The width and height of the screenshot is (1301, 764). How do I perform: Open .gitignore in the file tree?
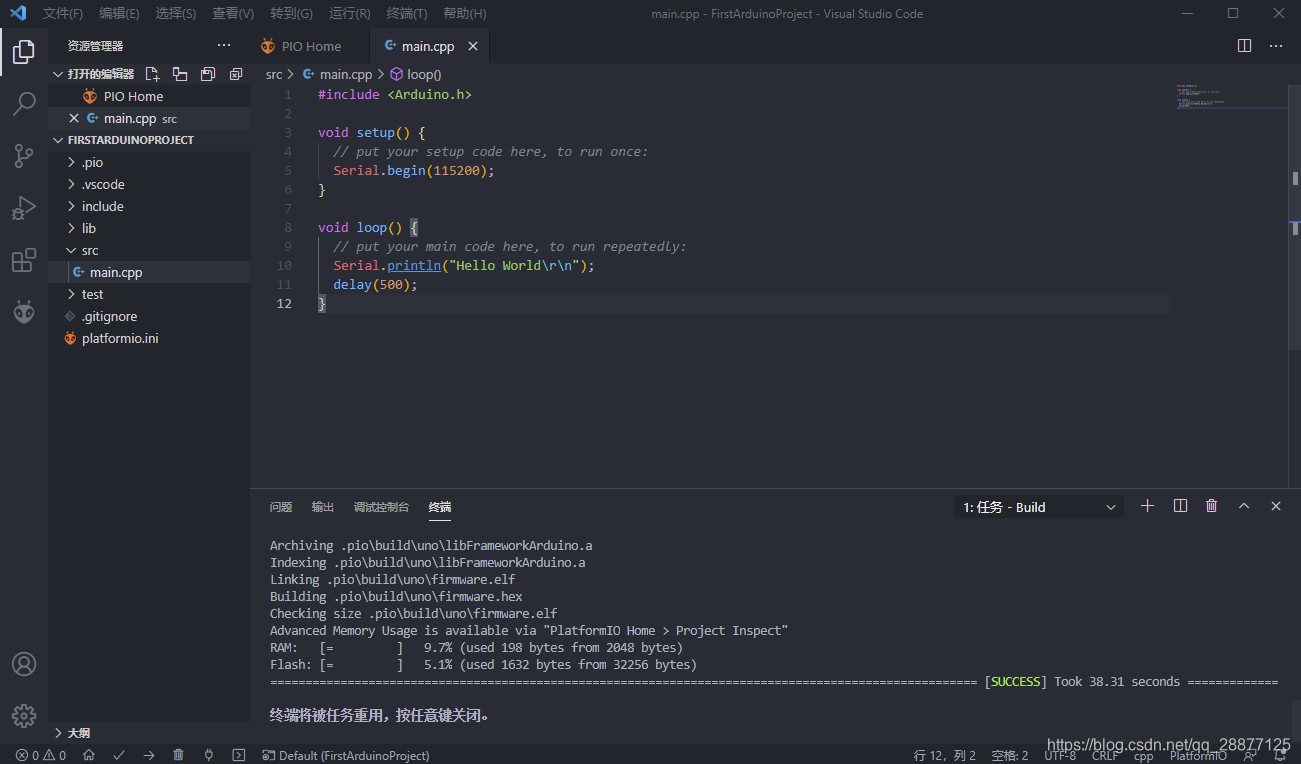(149, 316)
